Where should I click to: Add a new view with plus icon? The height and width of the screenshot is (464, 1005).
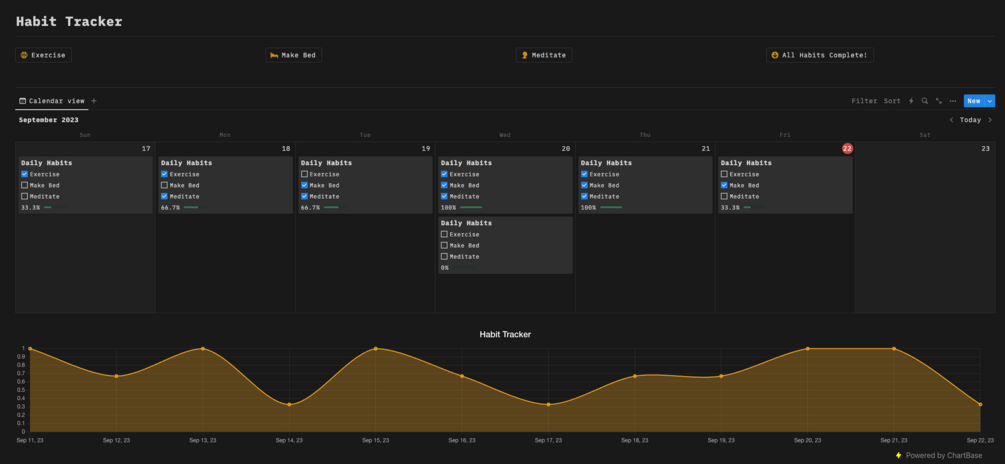coord(94,101)
